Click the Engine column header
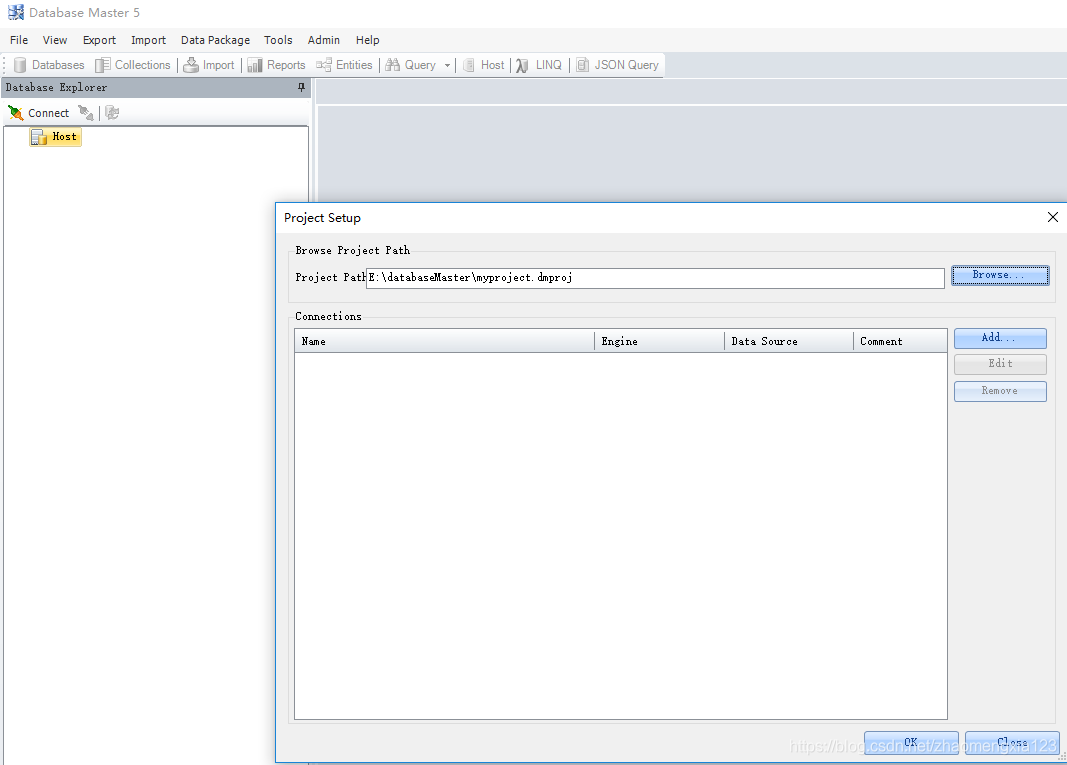Screen dimensions: 1067x765 [x=659, y=341]
